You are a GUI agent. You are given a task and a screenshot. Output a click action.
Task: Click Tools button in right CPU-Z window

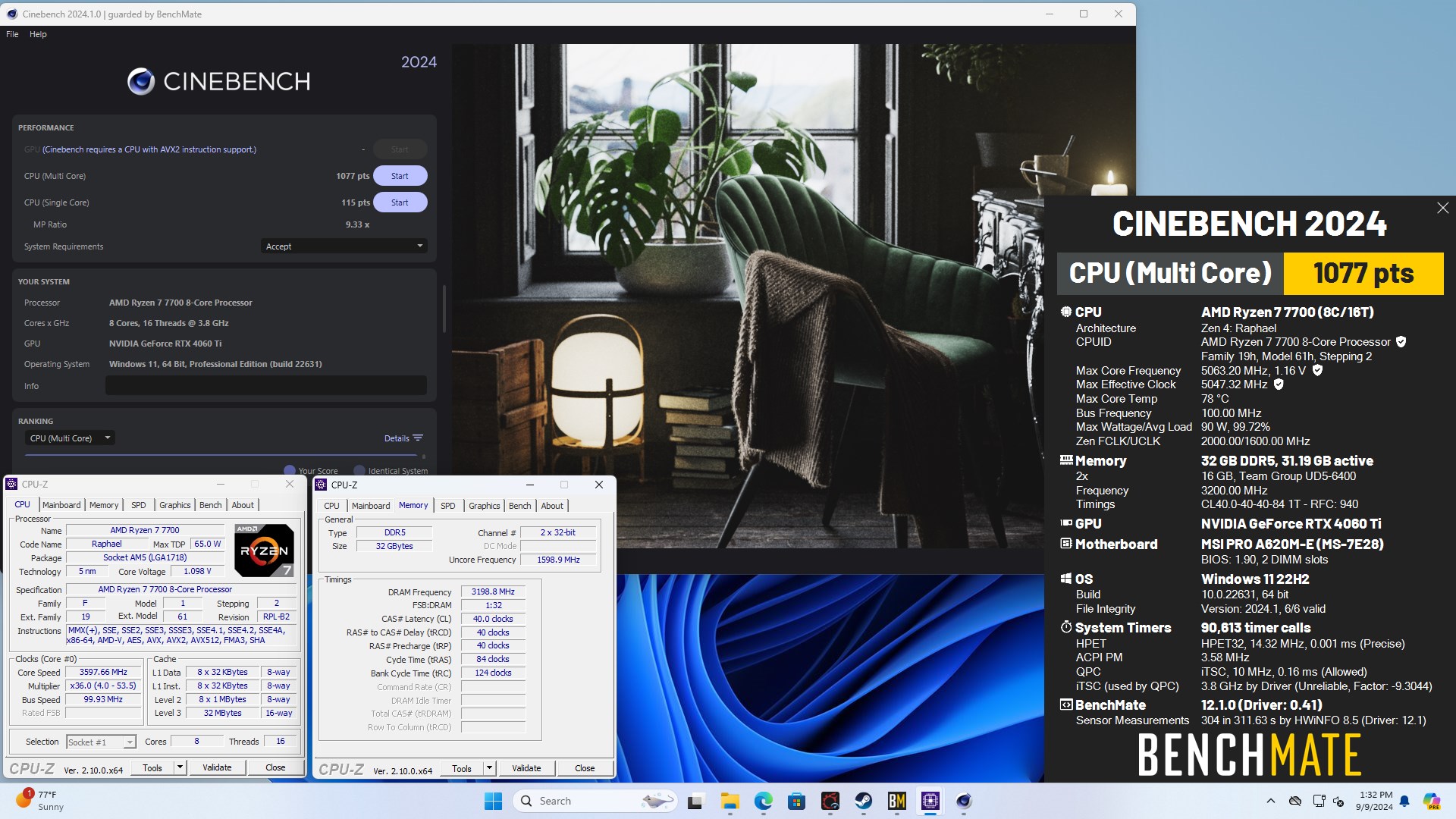[x=462, y=768]
